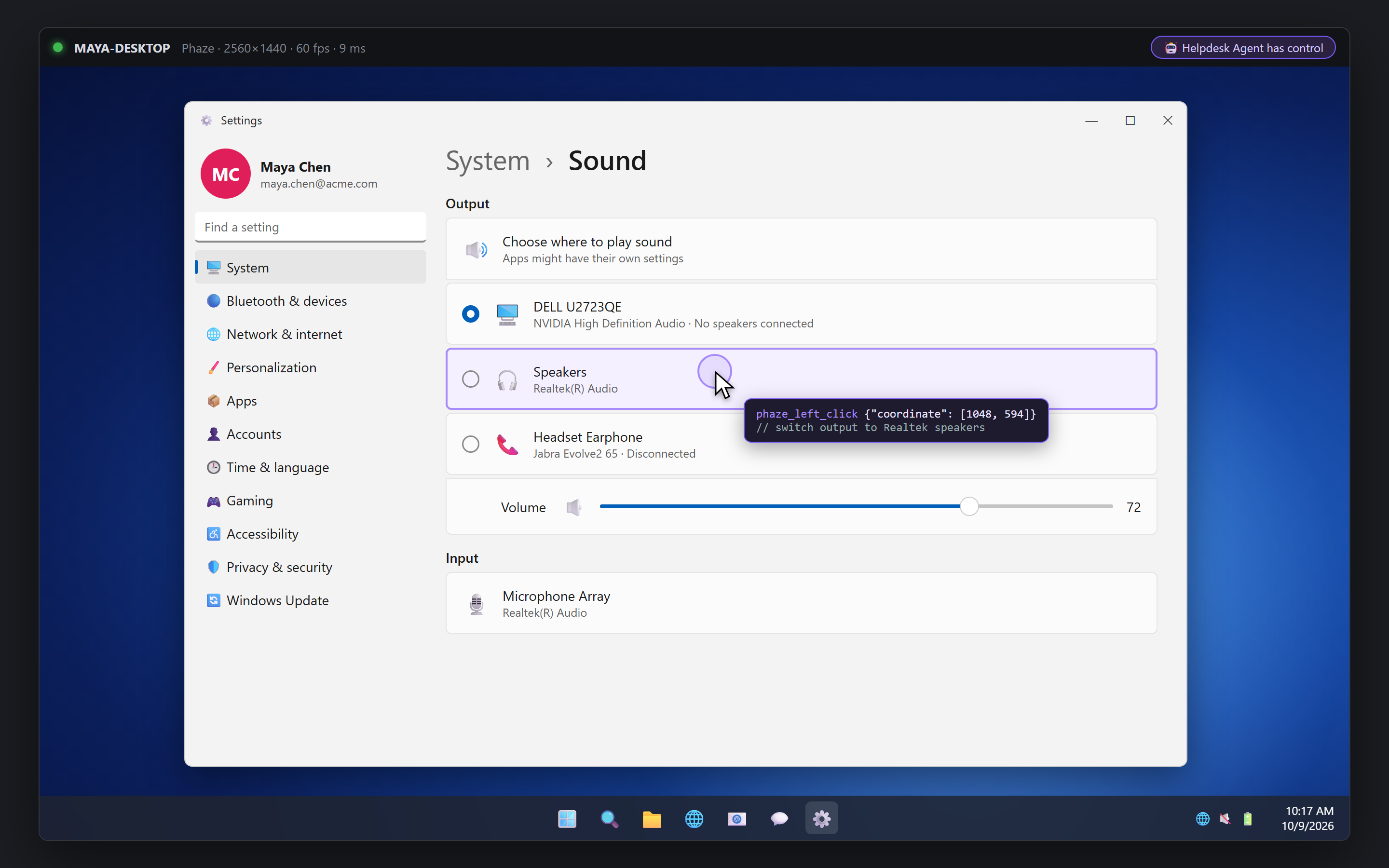1389x868 pixels.
Task: Click the Speakers headphone icon
Action: click(507, 380)
